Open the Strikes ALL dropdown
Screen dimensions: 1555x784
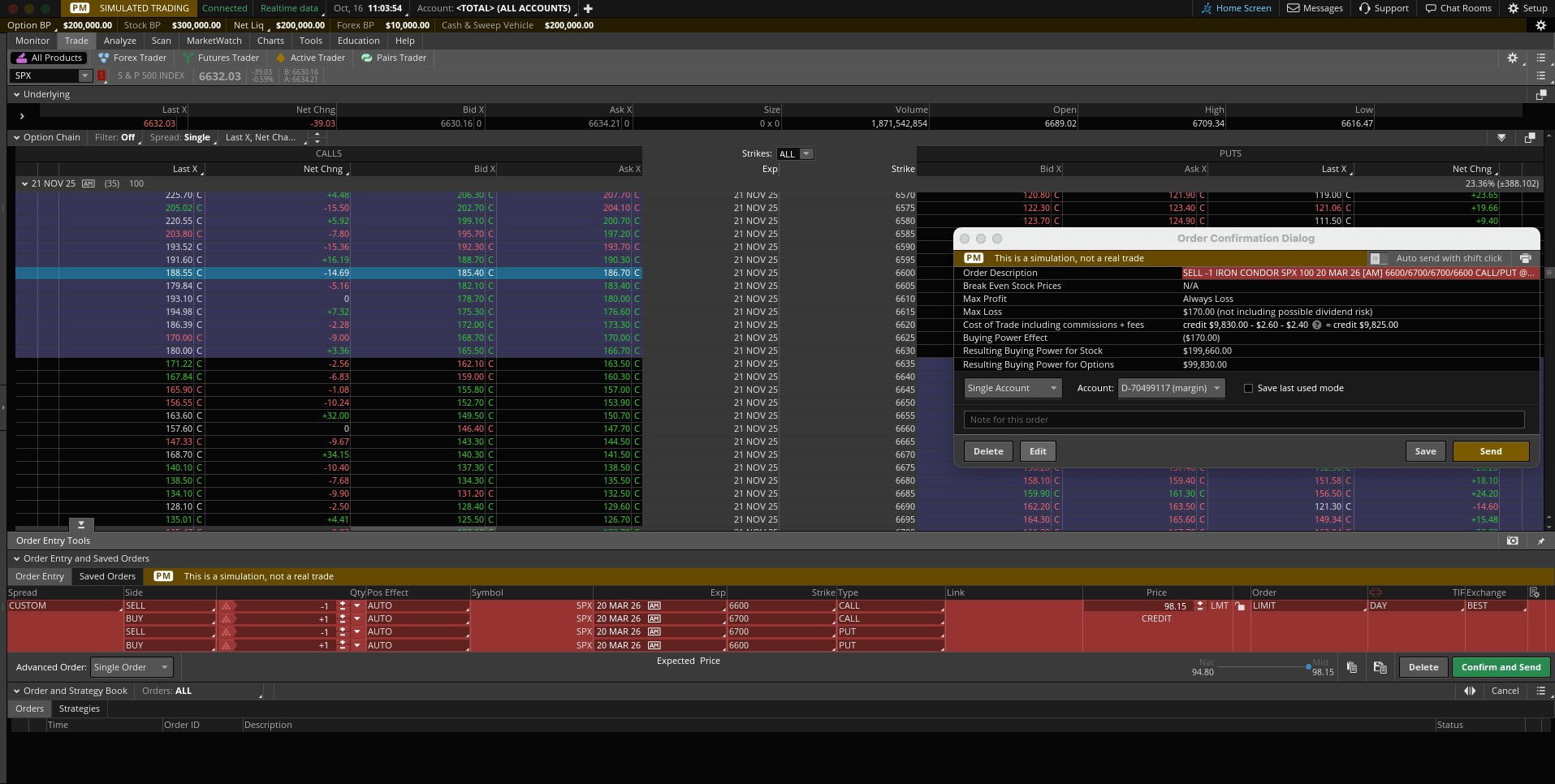pos(795,153)
